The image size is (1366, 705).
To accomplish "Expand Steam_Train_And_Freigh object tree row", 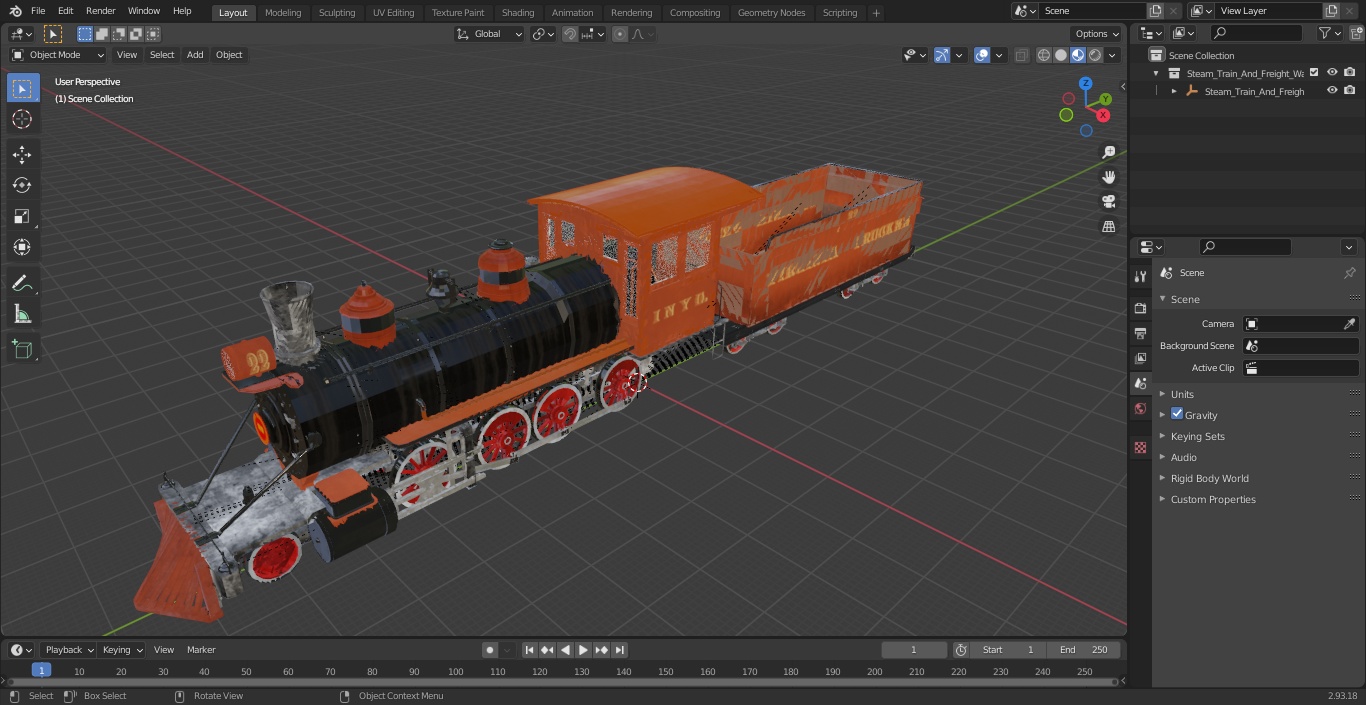I will 1174,91.
